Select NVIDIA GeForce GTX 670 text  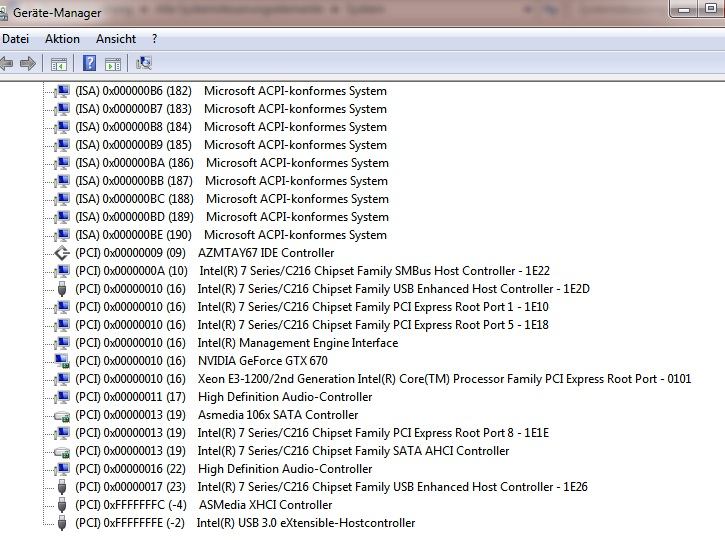click(x=263, y=361)
